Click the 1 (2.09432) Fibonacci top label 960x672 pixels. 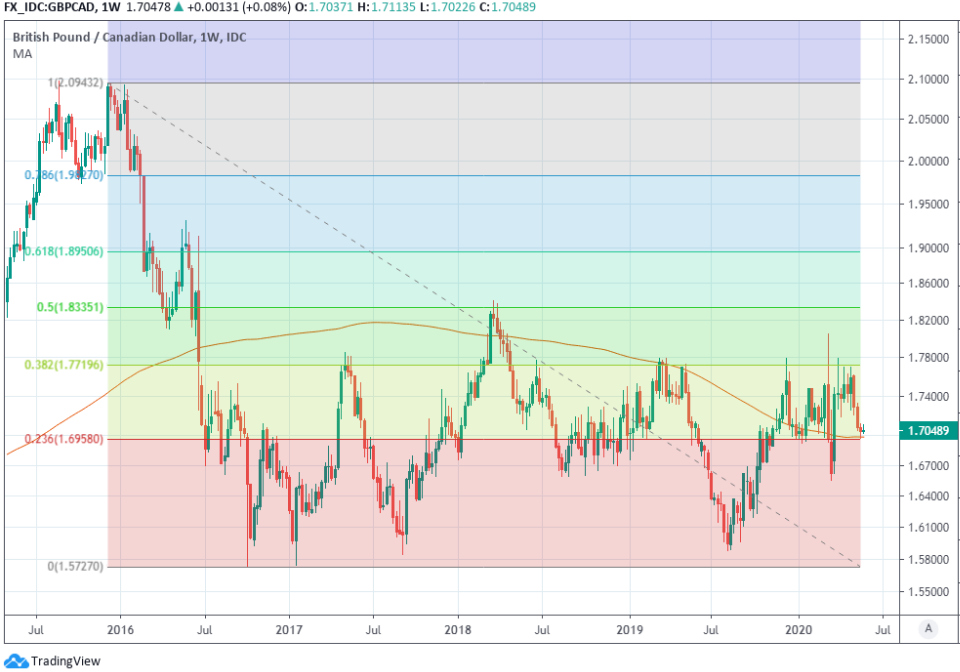tap(76, 83)
